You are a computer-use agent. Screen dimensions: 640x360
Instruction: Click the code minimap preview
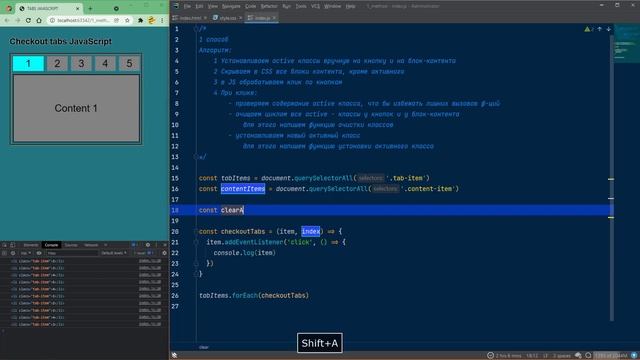[x=627, y=44]
